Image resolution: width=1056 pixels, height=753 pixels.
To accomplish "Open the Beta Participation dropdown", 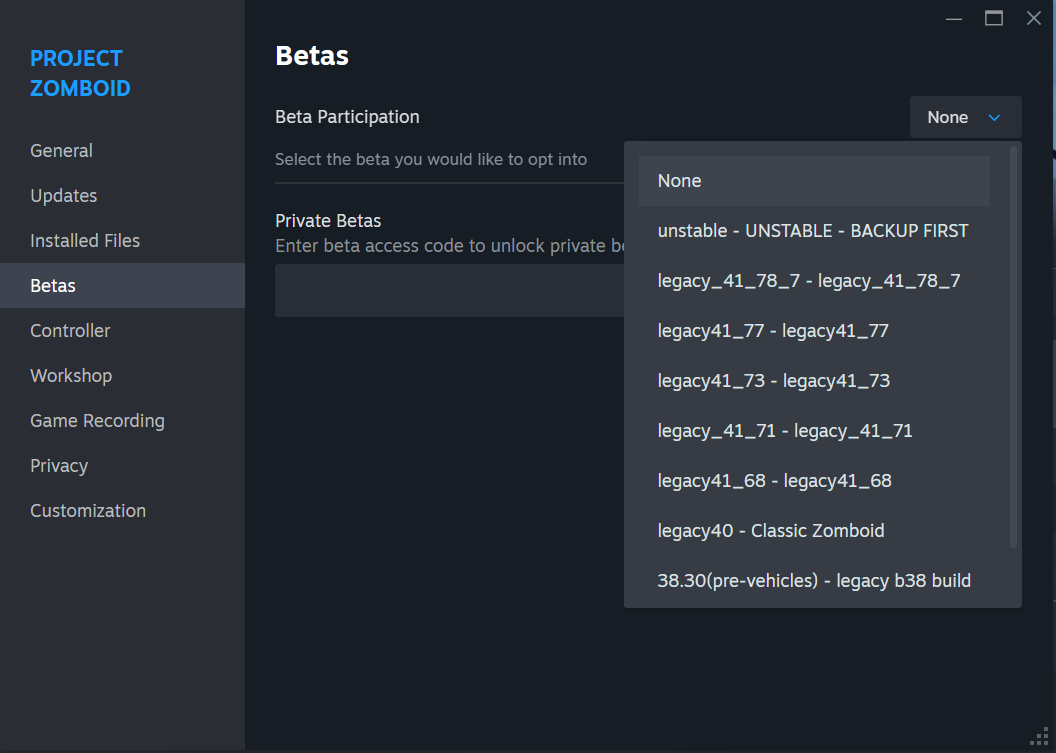I will point(965,117).
